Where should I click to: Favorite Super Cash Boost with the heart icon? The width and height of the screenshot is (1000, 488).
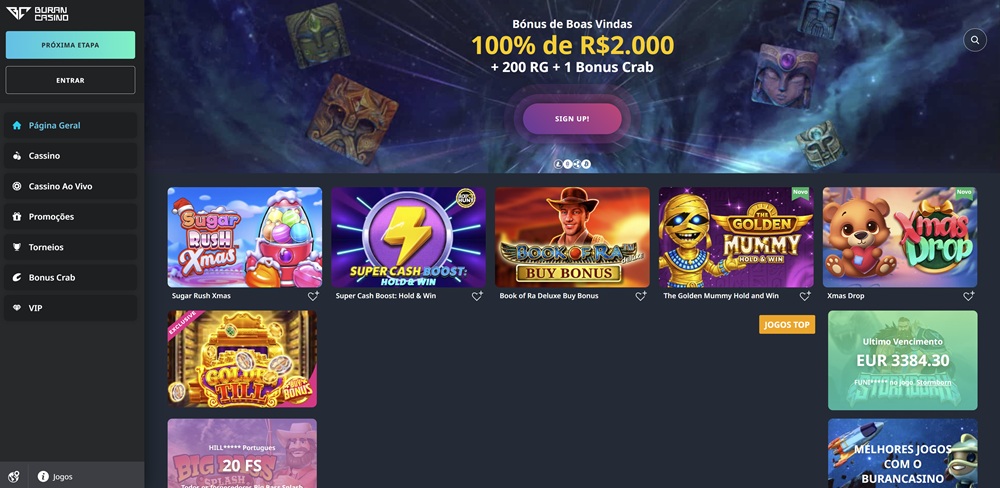tap(477, 296)
